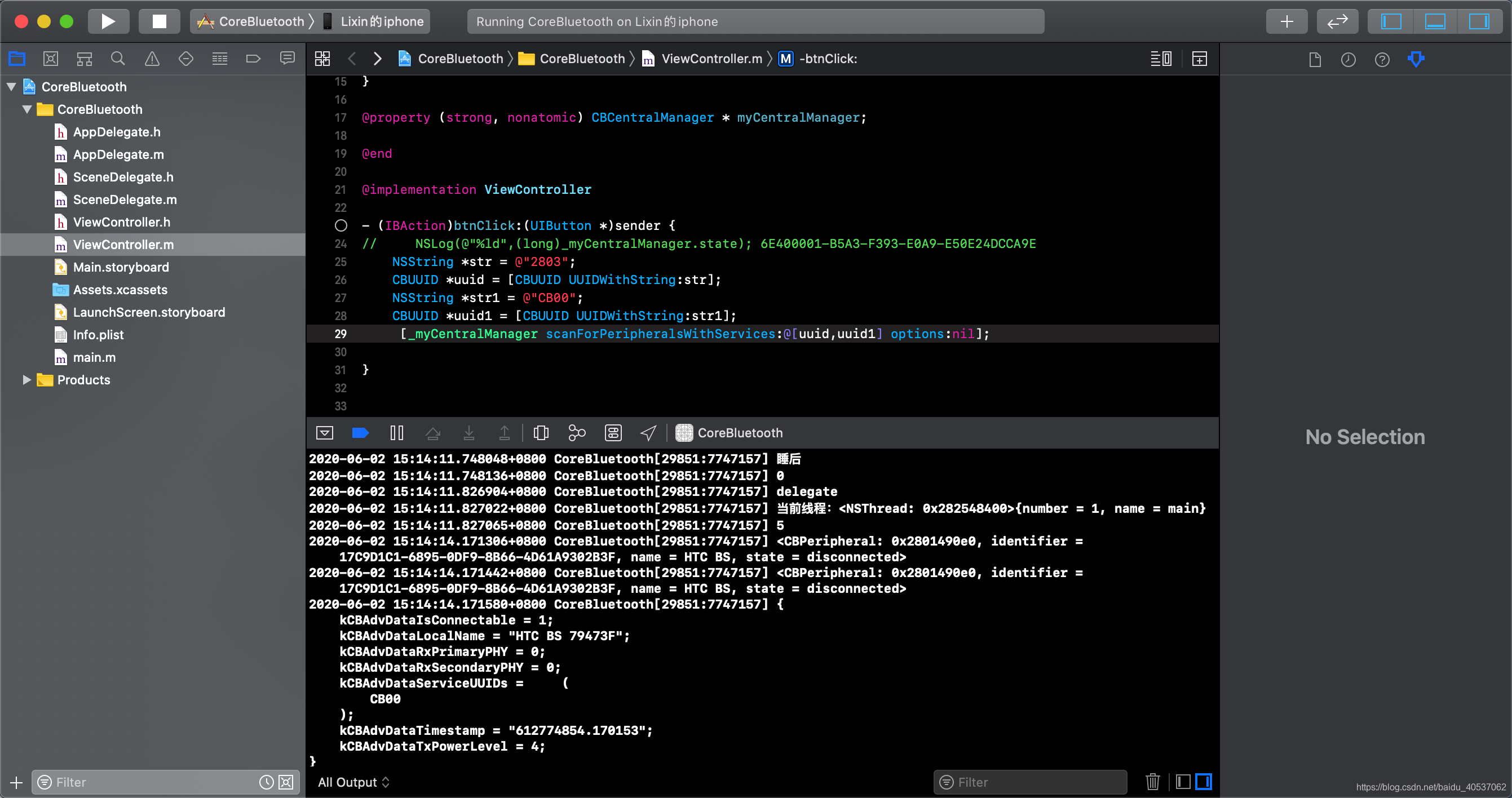
Task: Hide the inspectors panel
Action: click(x=1479, y=22)
